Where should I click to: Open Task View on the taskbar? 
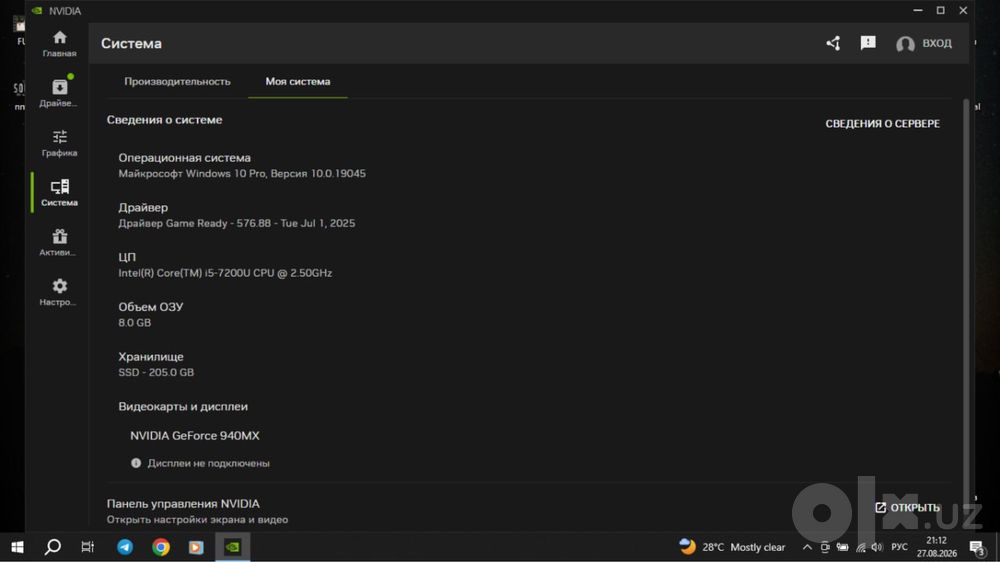[x=88, y=547]
